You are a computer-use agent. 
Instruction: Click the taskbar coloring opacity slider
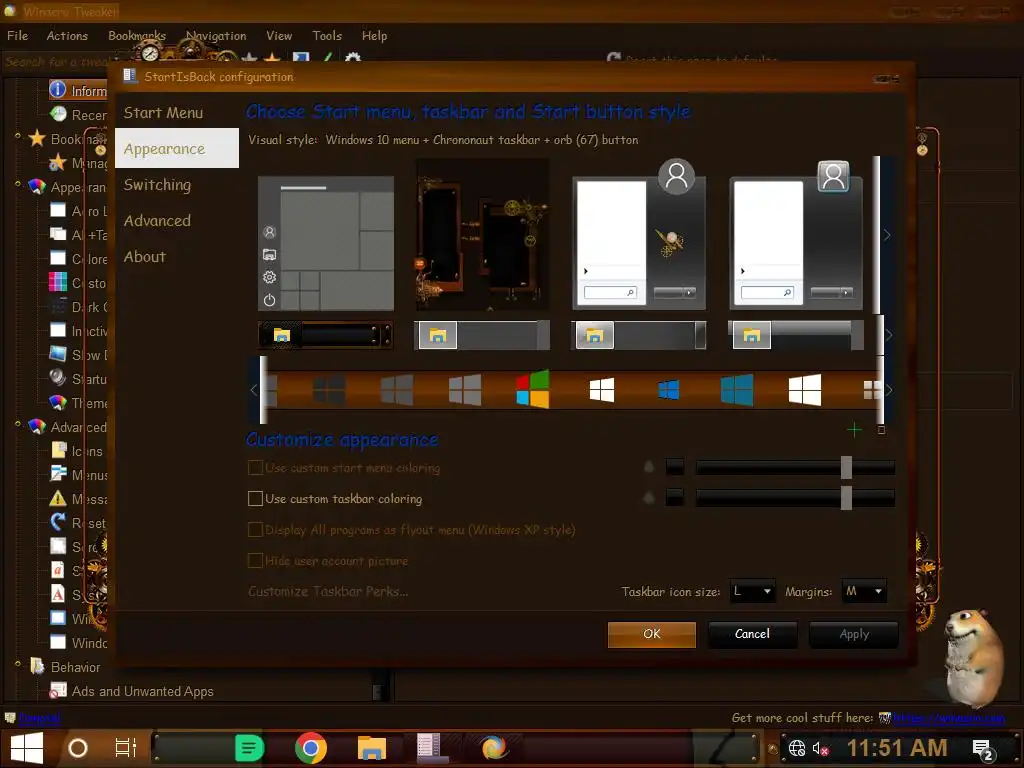pyautogui.click(x=795, y=498)
